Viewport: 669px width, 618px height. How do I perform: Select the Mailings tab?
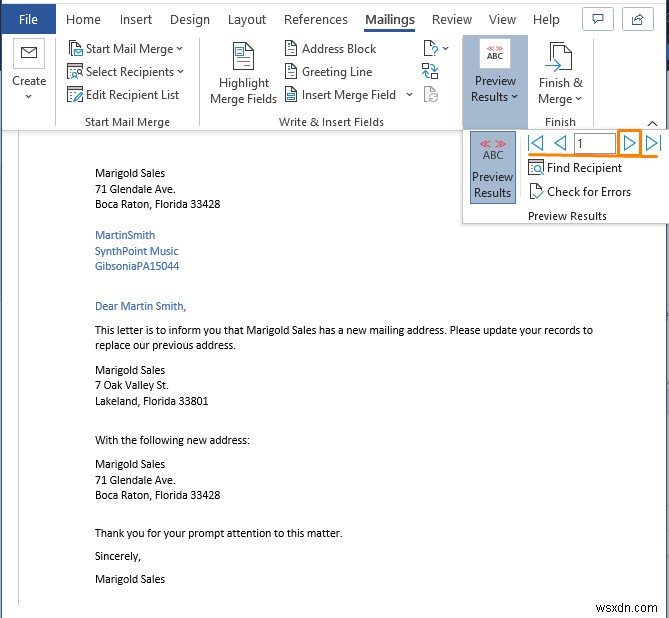tap(390, 20)
